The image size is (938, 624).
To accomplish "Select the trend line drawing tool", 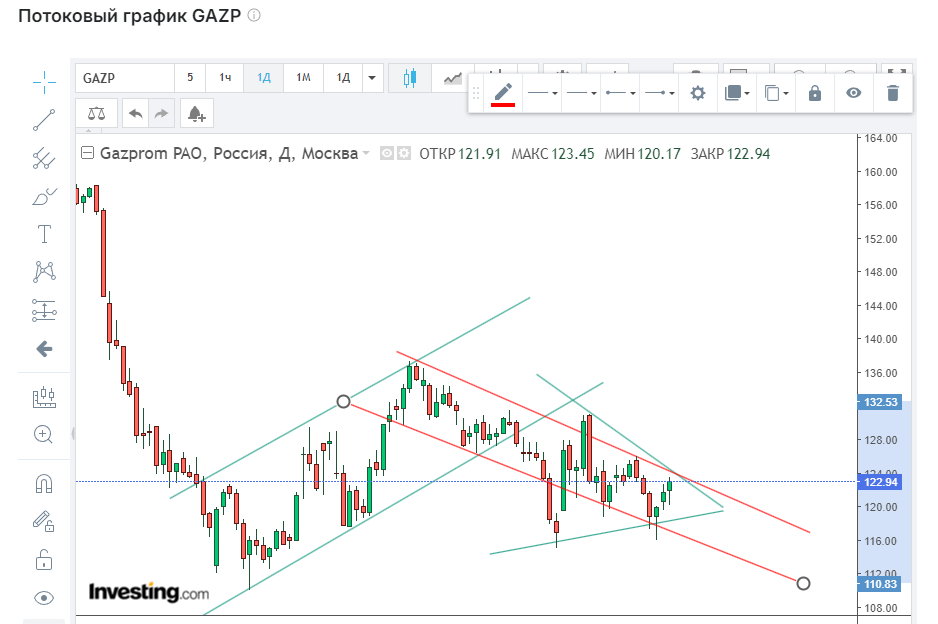I will click(x=44, y=120).
